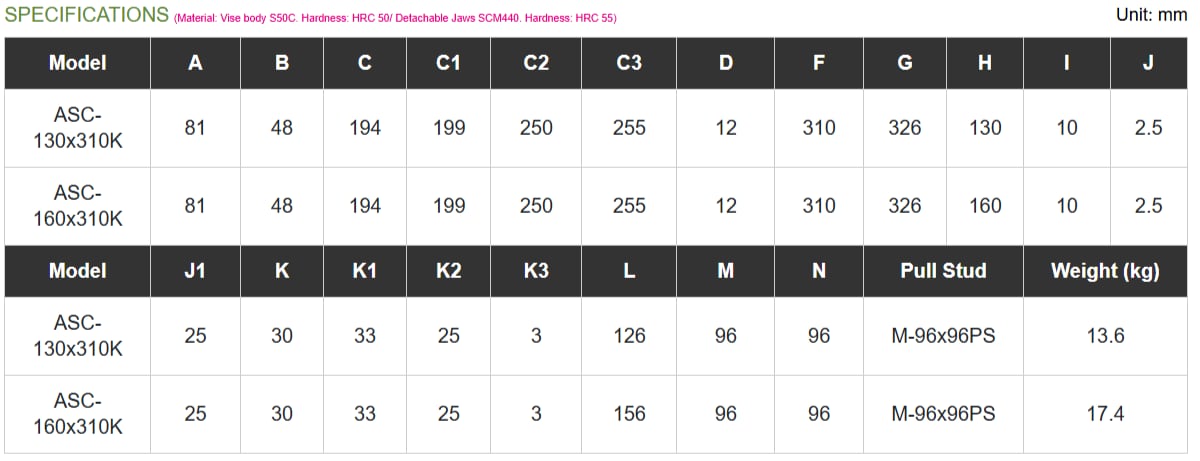Click ASC-160x310K model name in top table
This screenshot has height=461, width=1200.
coord(78,206)
